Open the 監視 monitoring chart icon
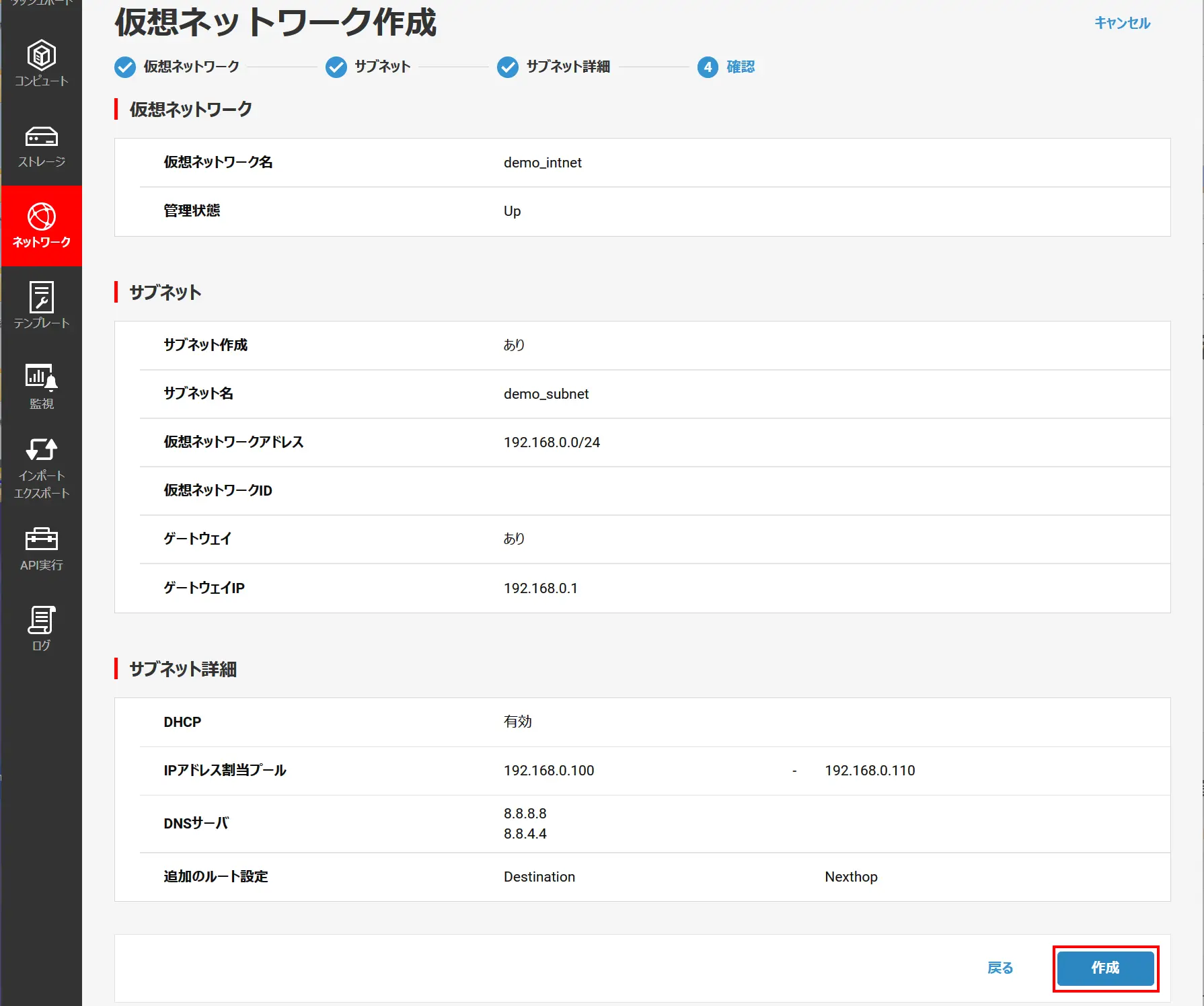1204x1006 pixels. coord(41,377)
